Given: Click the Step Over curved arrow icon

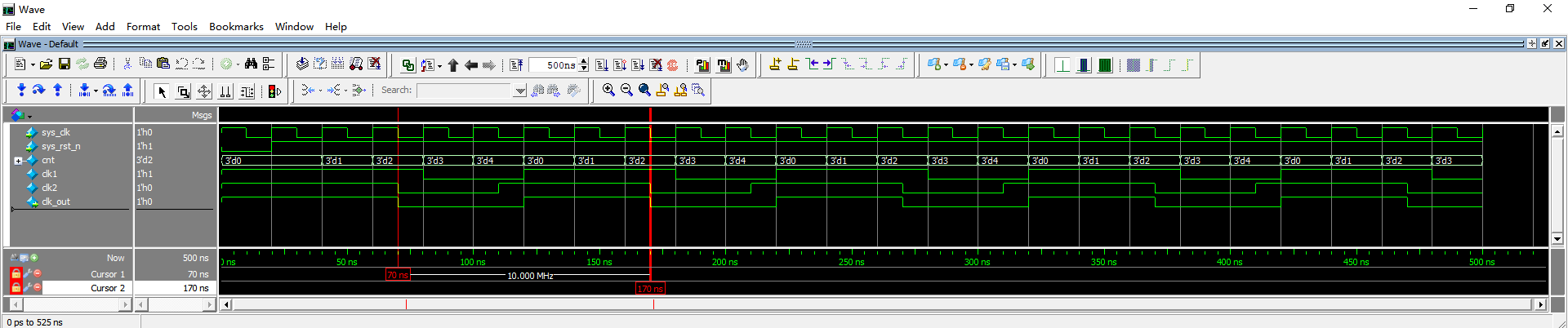Looking at the screenshot, I should pos(38,91).
